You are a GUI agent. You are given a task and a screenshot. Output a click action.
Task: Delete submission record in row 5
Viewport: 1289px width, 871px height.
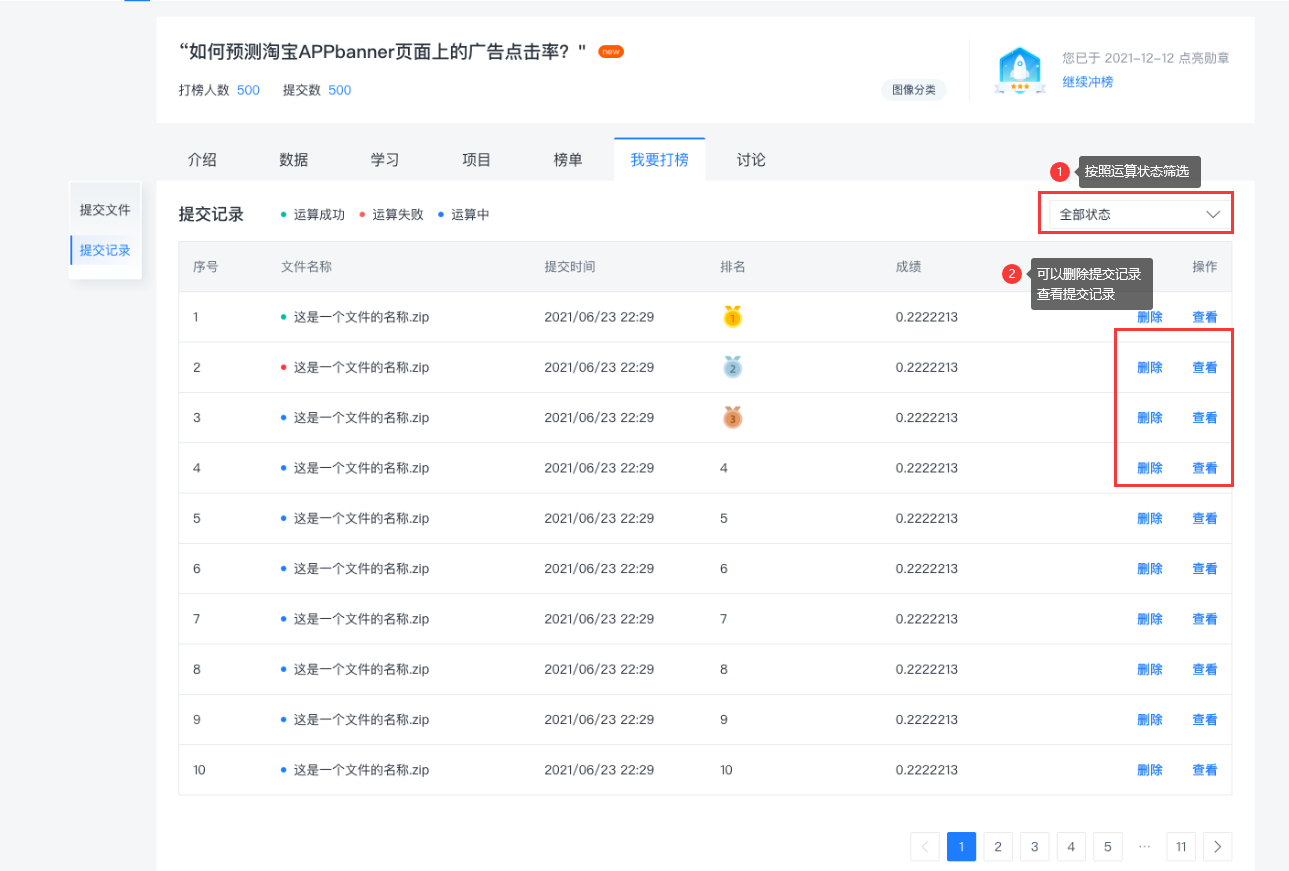pos(1150,518)
